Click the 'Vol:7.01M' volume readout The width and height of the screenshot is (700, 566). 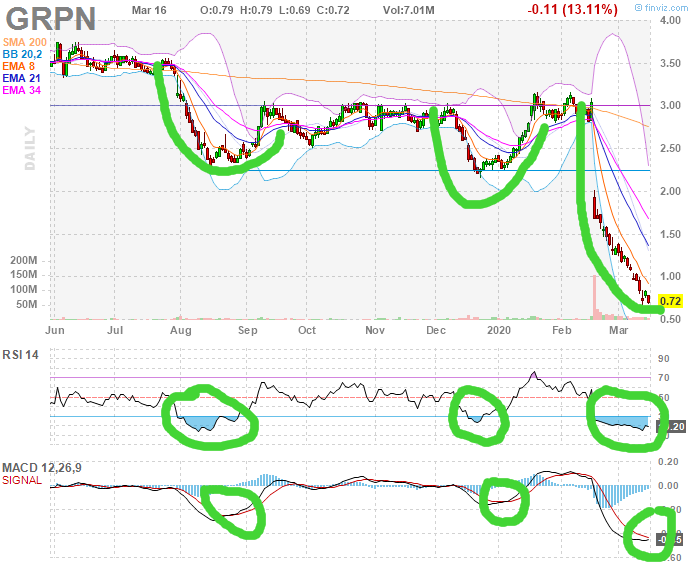click(x=408, y=10)
